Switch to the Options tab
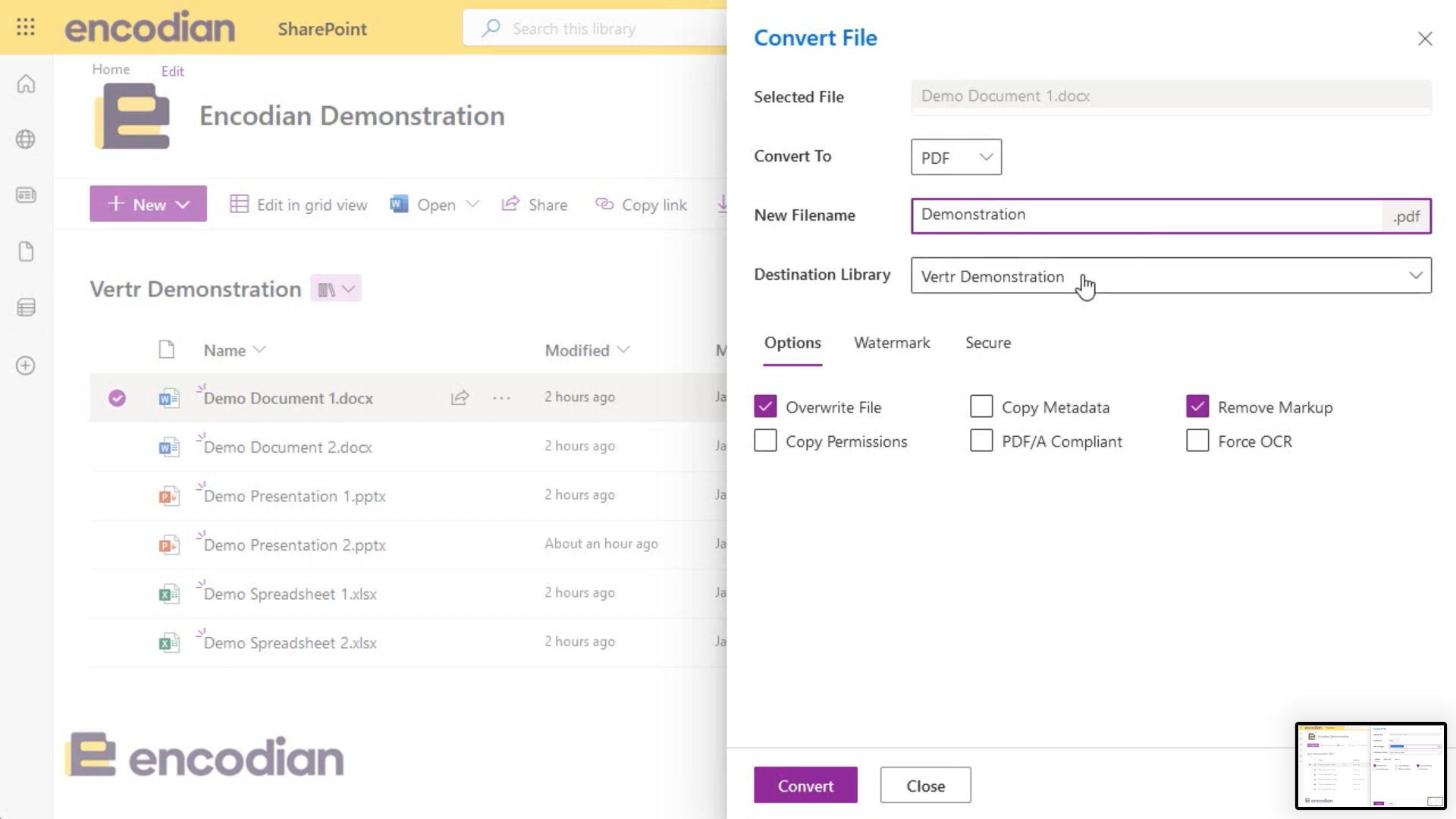 (x=792, y=343)
